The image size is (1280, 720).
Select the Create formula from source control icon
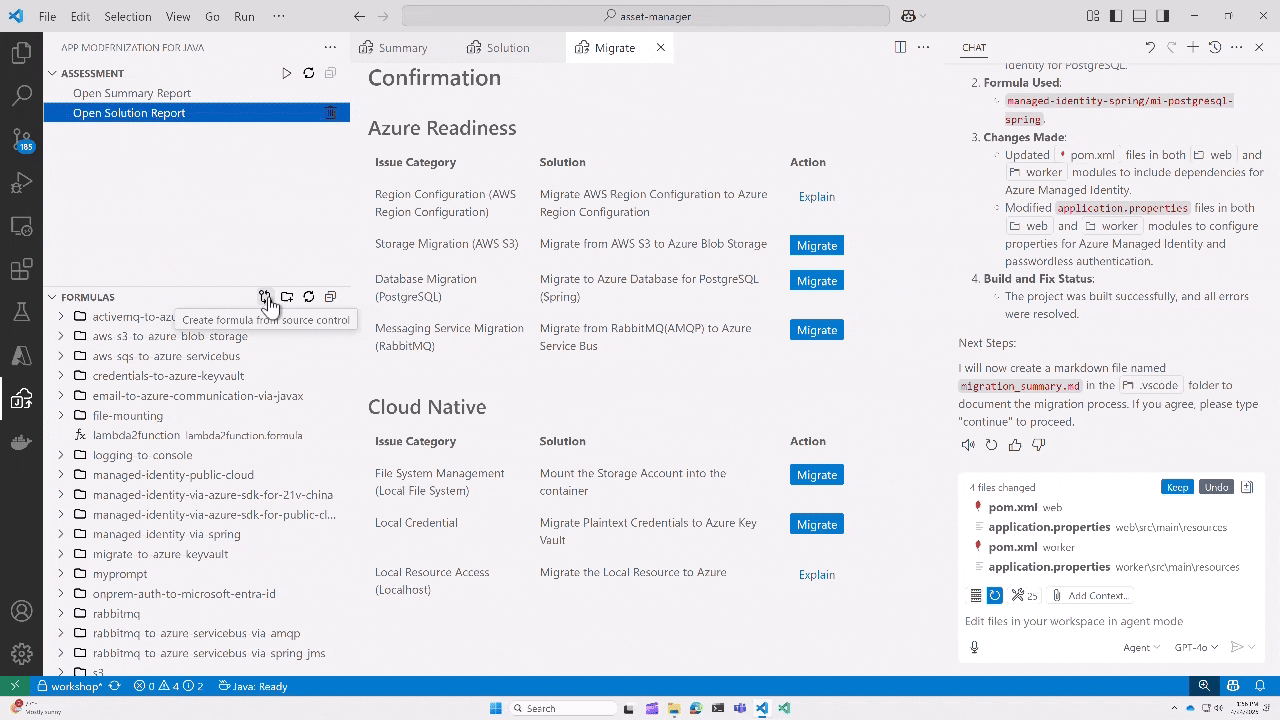pyautogui.click(x=265, y=297)
